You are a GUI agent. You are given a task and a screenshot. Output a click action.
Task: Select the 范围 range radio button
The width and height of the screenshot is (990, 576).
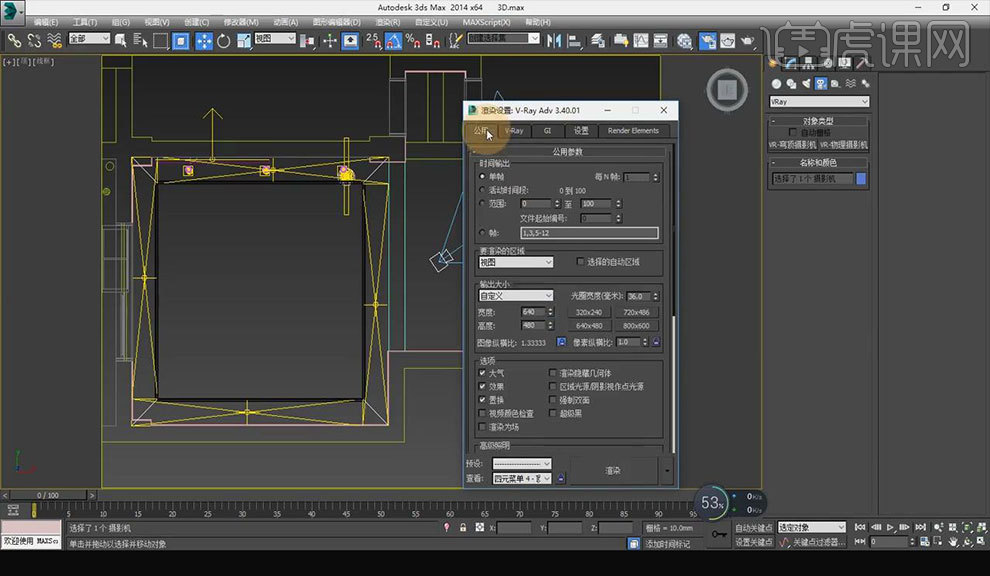click(x=483, y=203)
